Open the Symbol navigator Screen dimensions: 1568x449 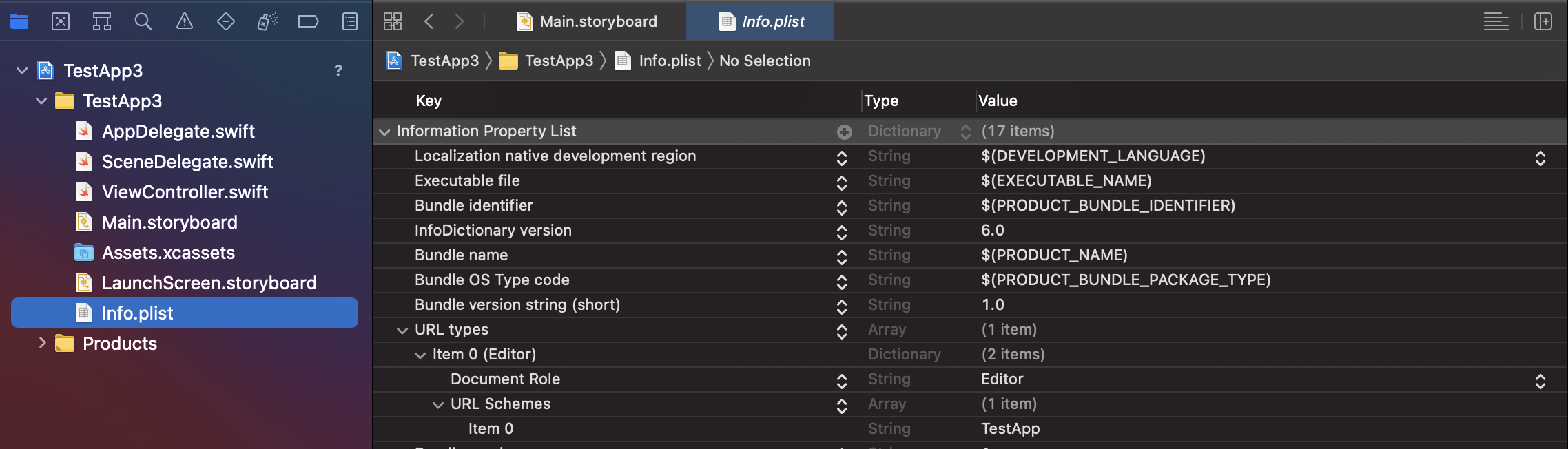point(102,22)
